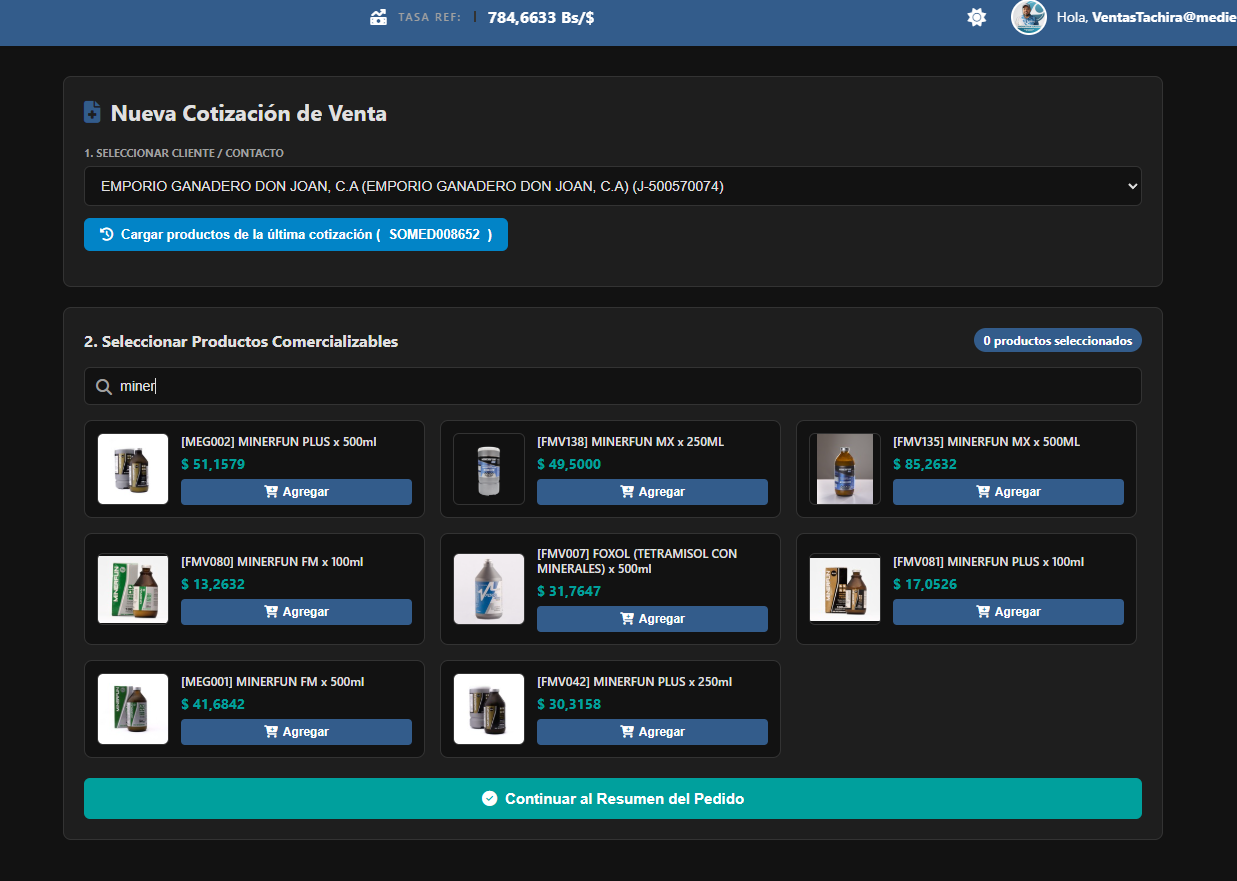The image size is (1237, 881).
Task: Add MEG002 MINERFUN PLUS x 500ml
Action: pos(296,492)
